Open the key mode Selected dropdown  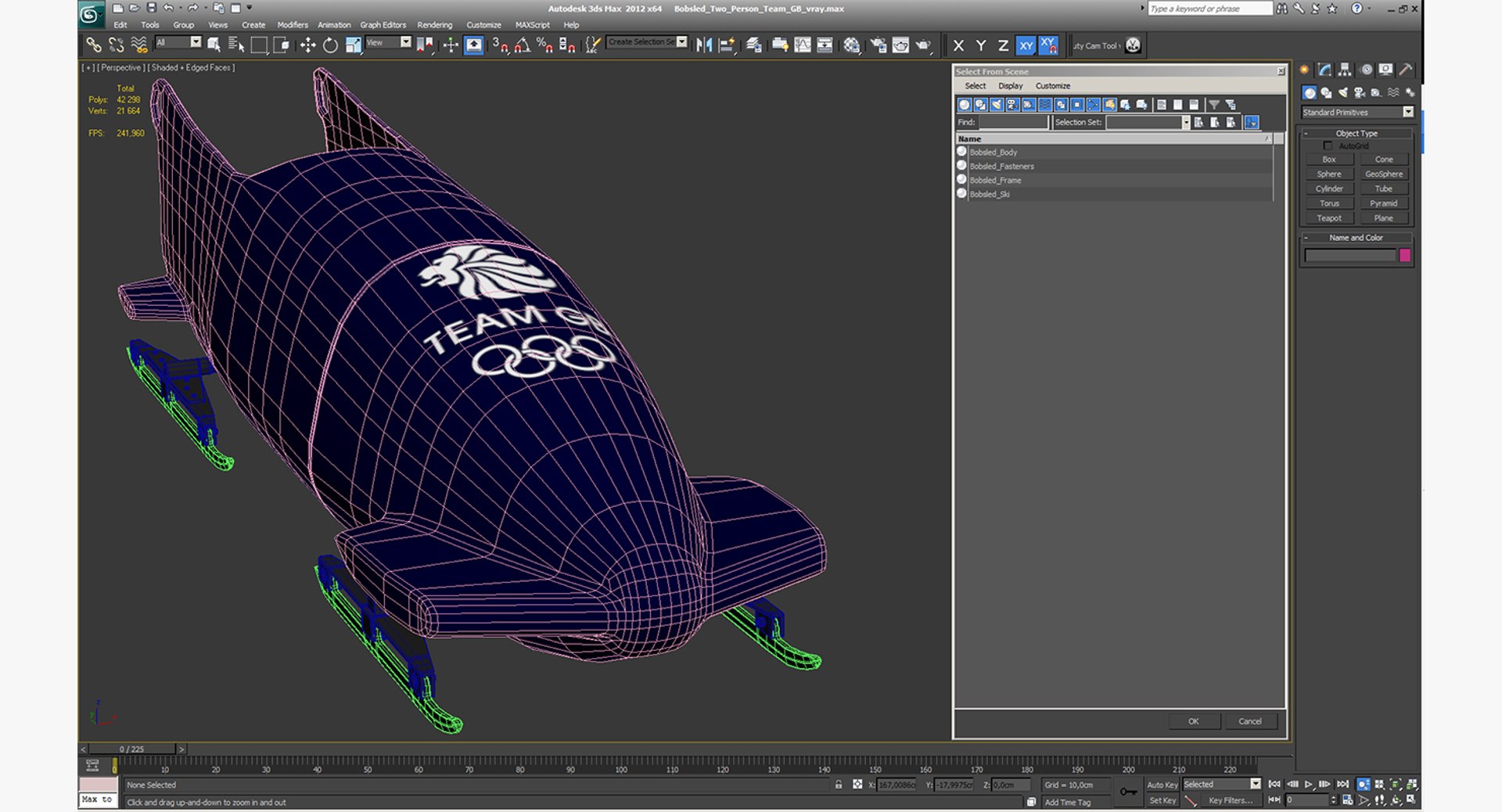coord(1221,784)
